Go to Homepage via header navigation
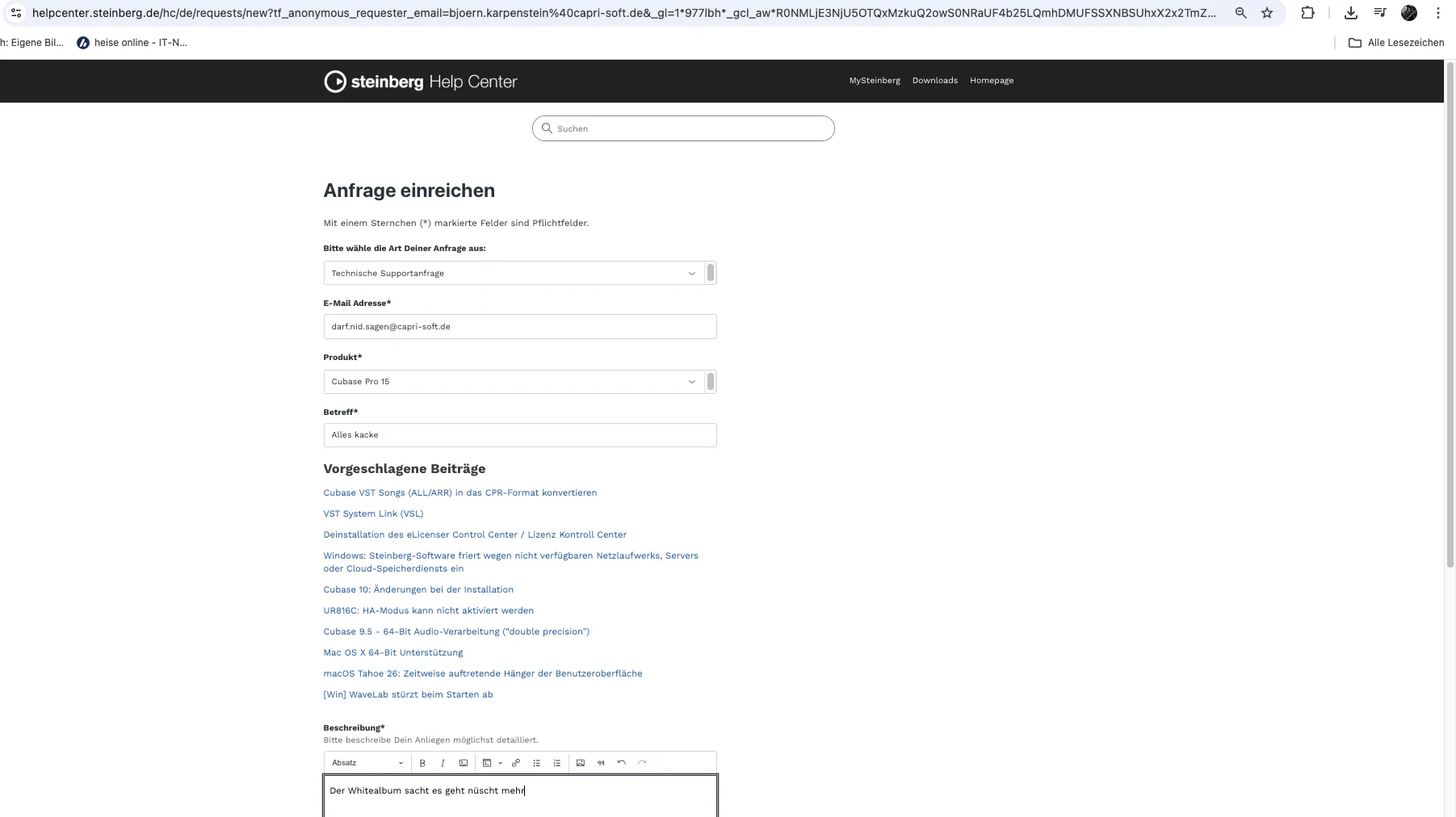The width and height of the screenshot is (1456, 817). click(992, 81)
